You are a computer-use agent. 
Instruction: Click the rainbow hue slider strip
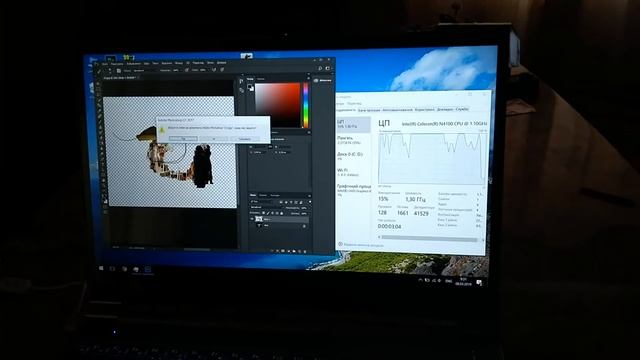click(x=305, y=105)
